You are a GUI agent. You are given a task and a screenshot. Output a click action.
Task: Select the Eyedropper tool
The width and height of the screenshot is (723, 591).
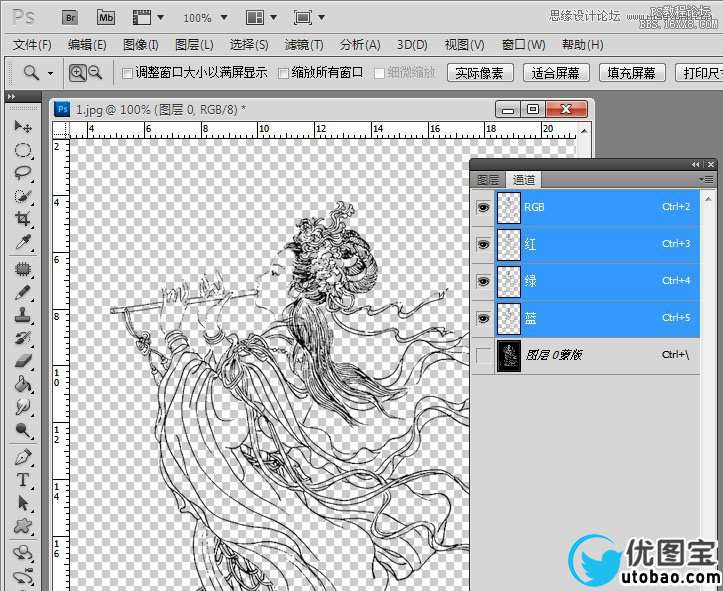tap(23, 243)
